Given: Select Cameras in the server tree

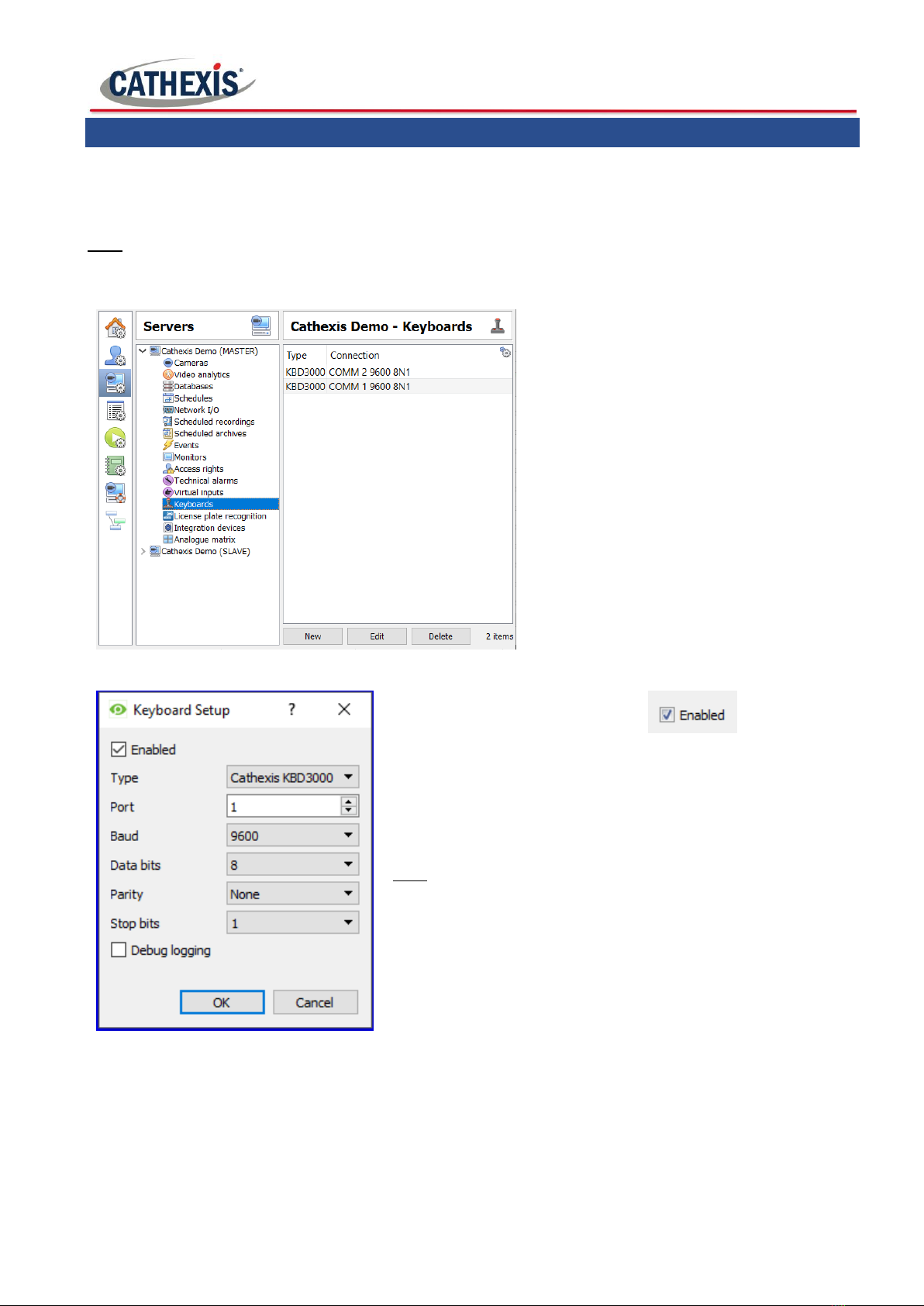Looking at the screenshot, I should coord(191,363).
